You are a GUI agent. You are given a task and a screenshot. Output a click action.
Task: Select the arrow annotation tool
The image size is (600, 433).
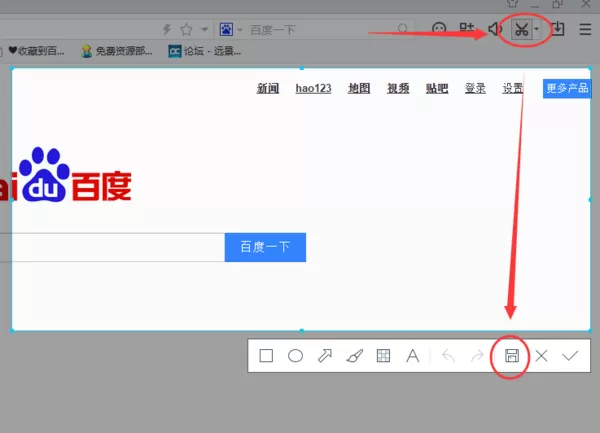point(325,356)
